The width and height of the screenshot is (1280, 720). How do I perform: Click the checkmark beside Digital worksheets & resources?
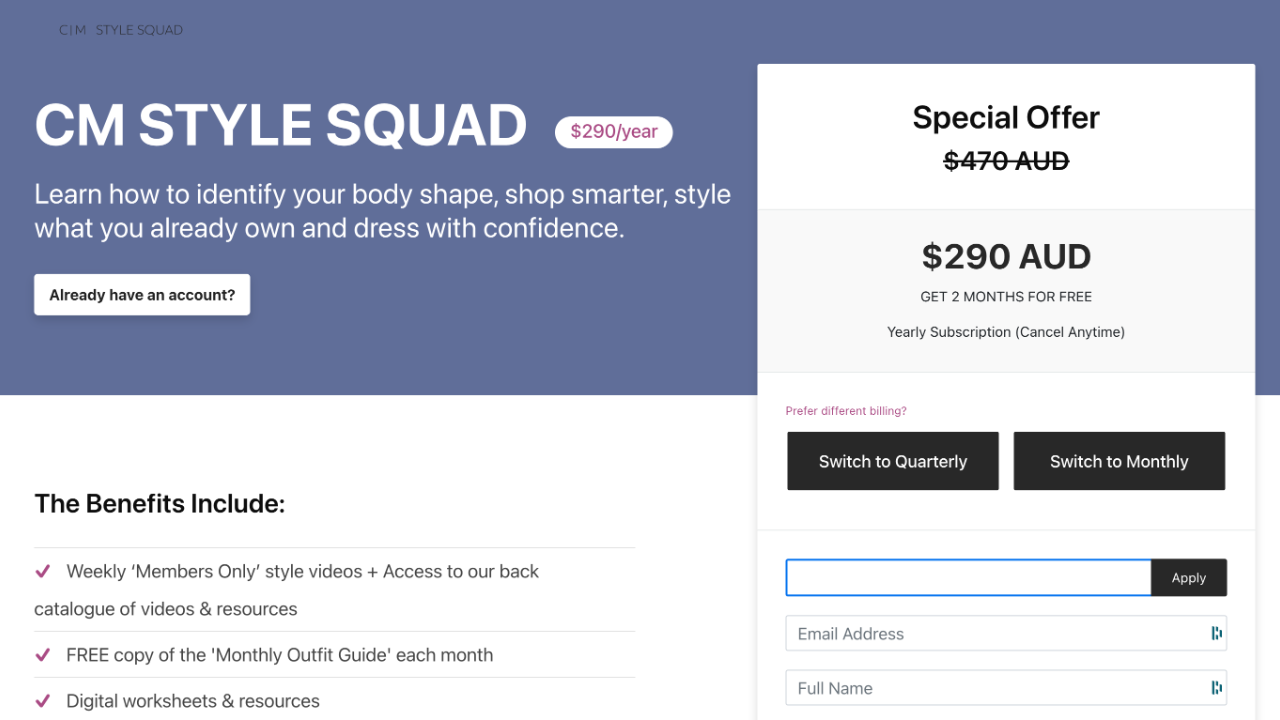click(x=43, y=701)
